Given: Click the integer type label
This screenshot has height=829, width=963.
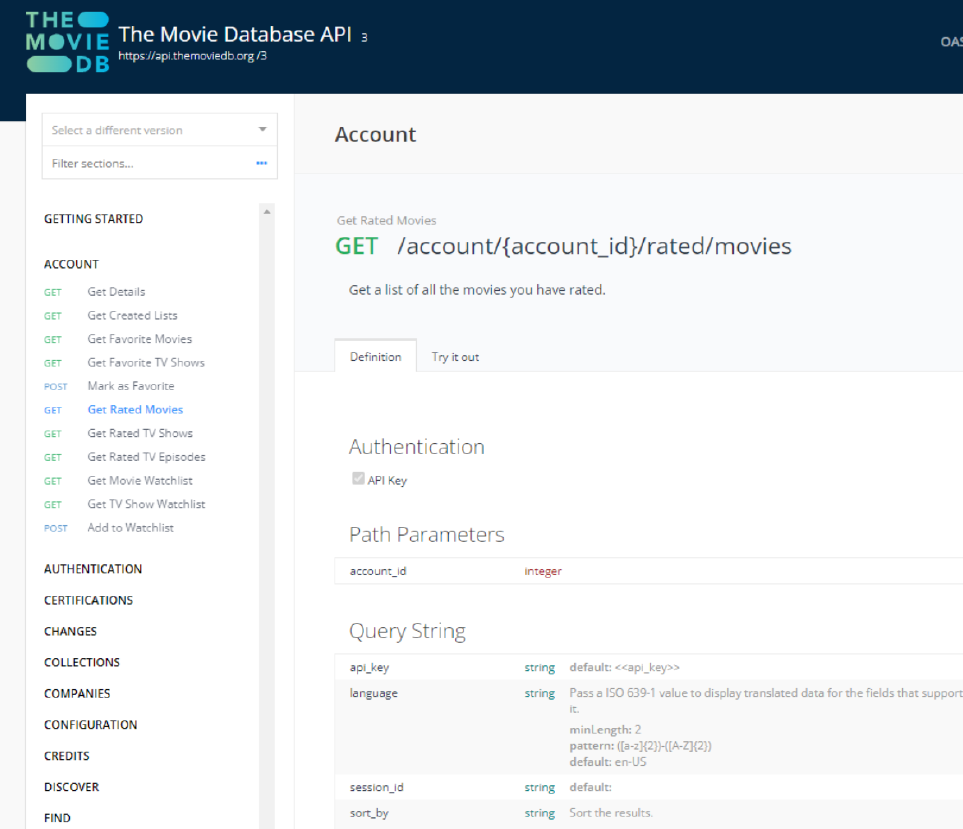Looking at the screenshot, I should 543,571.
